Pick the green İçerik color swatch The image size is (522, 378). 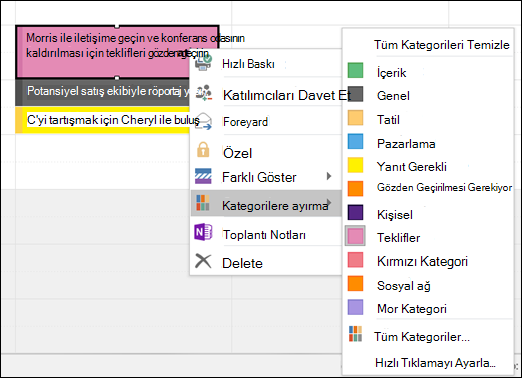[355, 70]
